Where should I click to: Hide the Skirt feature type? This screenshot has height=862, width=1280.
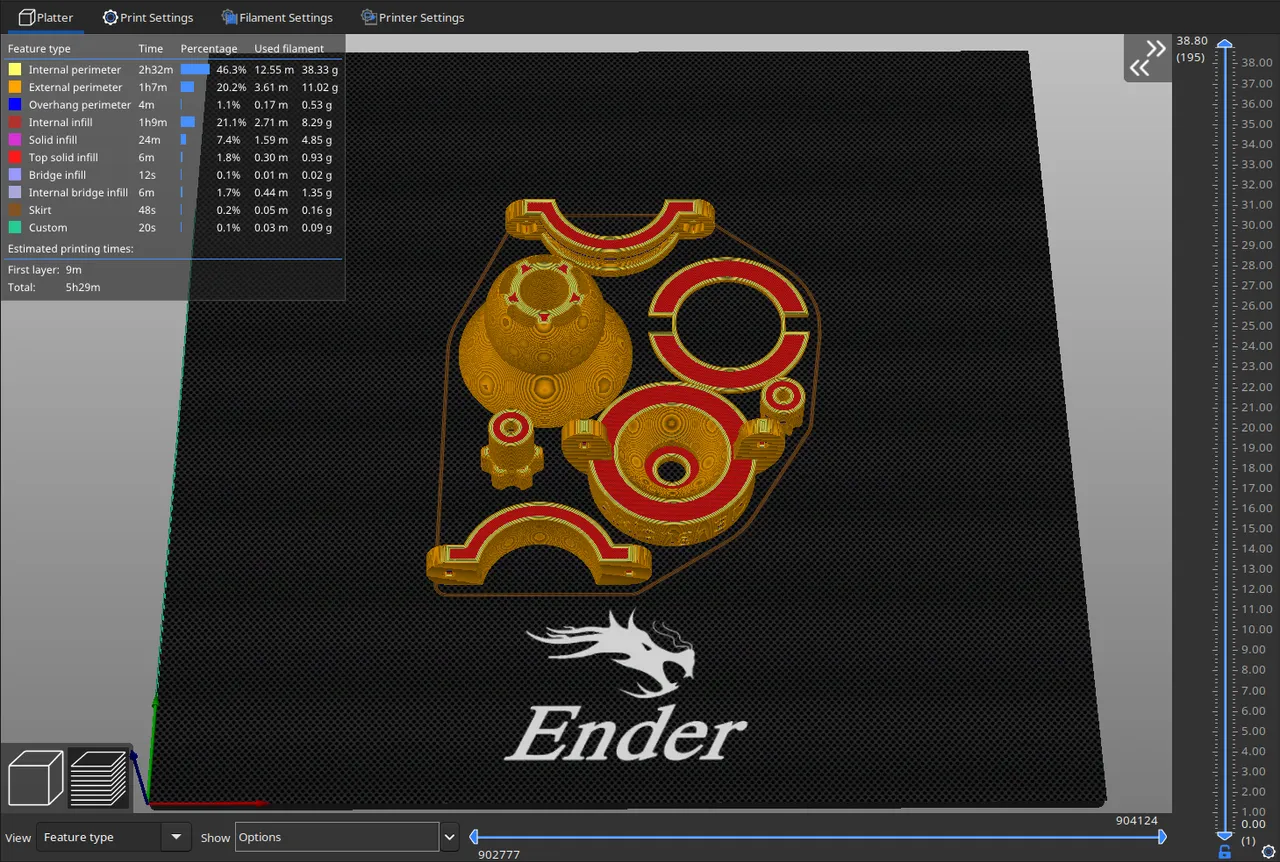click(x=40, y=210)
